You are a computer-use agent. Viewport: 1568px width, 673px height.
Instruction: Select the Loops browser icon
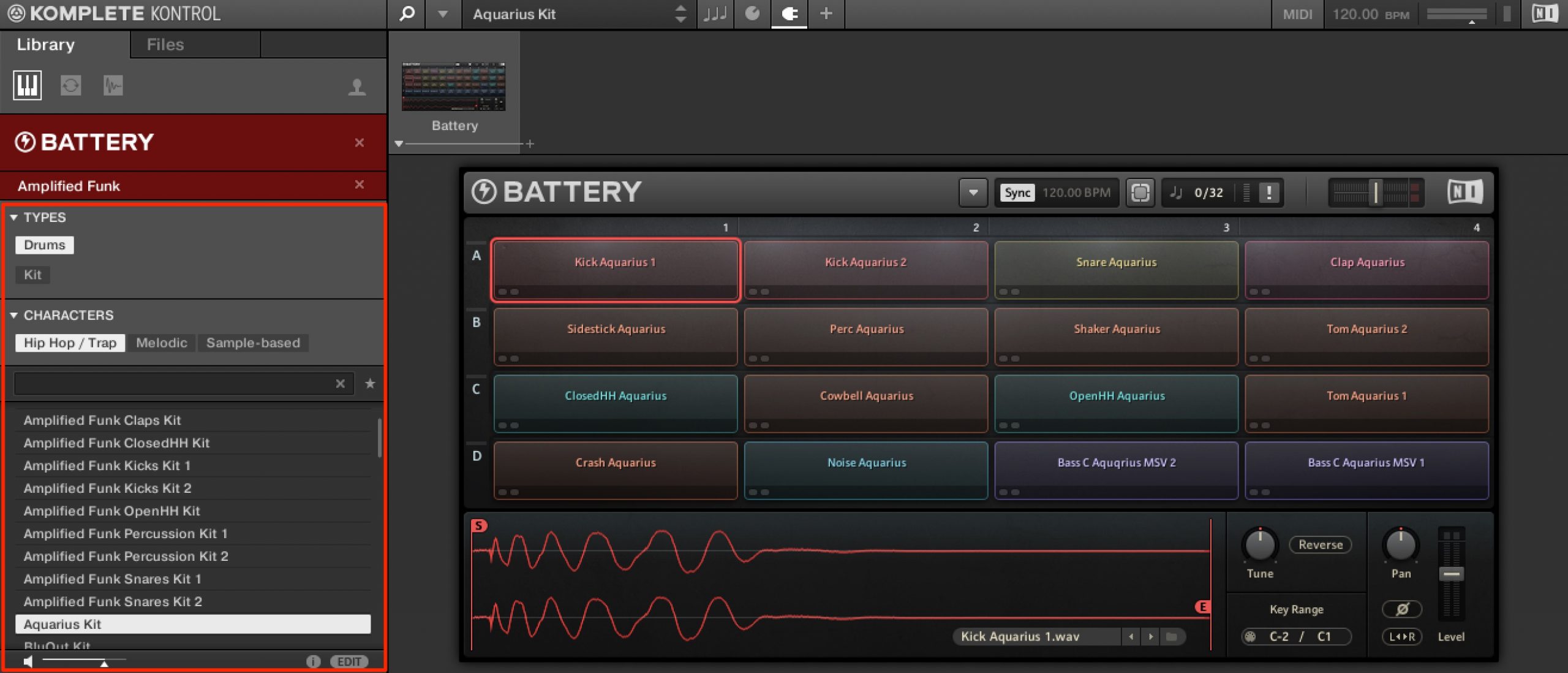point(71,85)
